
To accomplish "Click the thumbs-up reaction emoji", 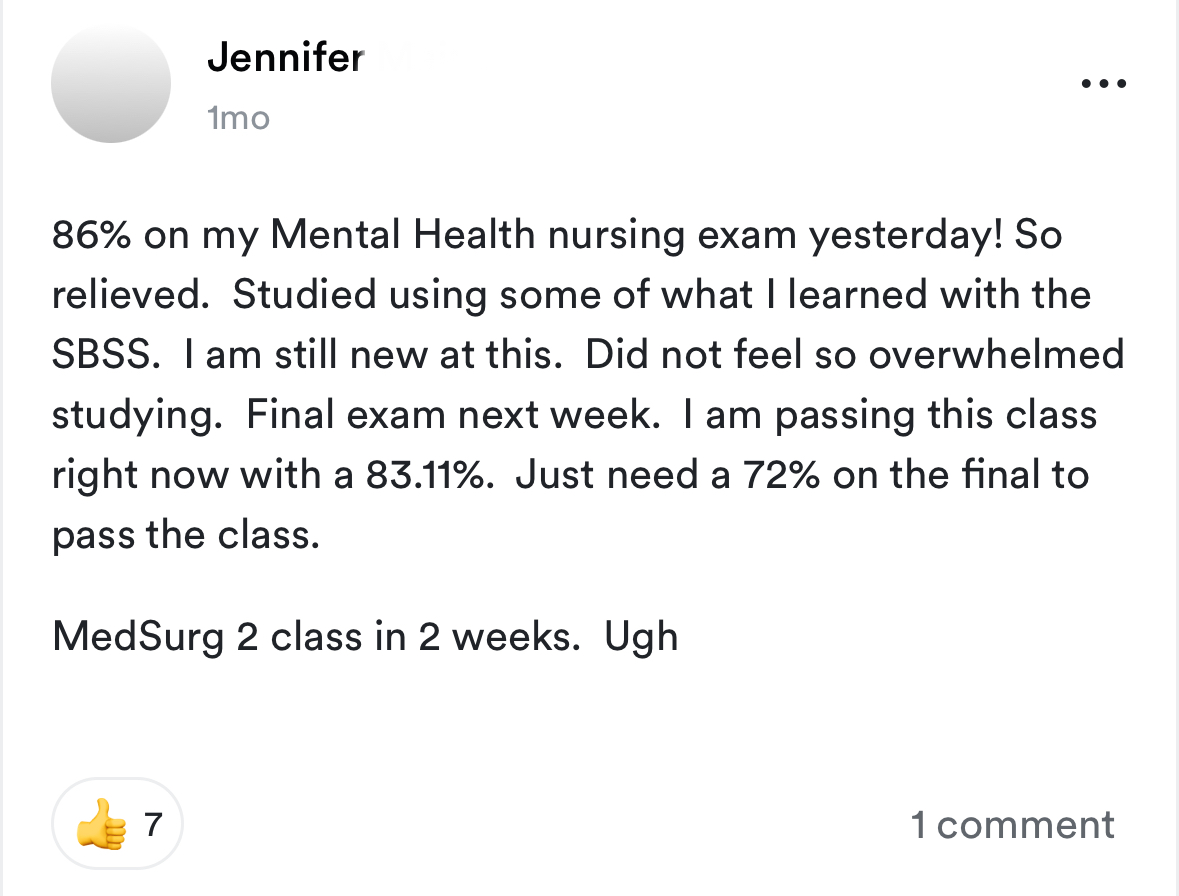I will pos(101,827).
